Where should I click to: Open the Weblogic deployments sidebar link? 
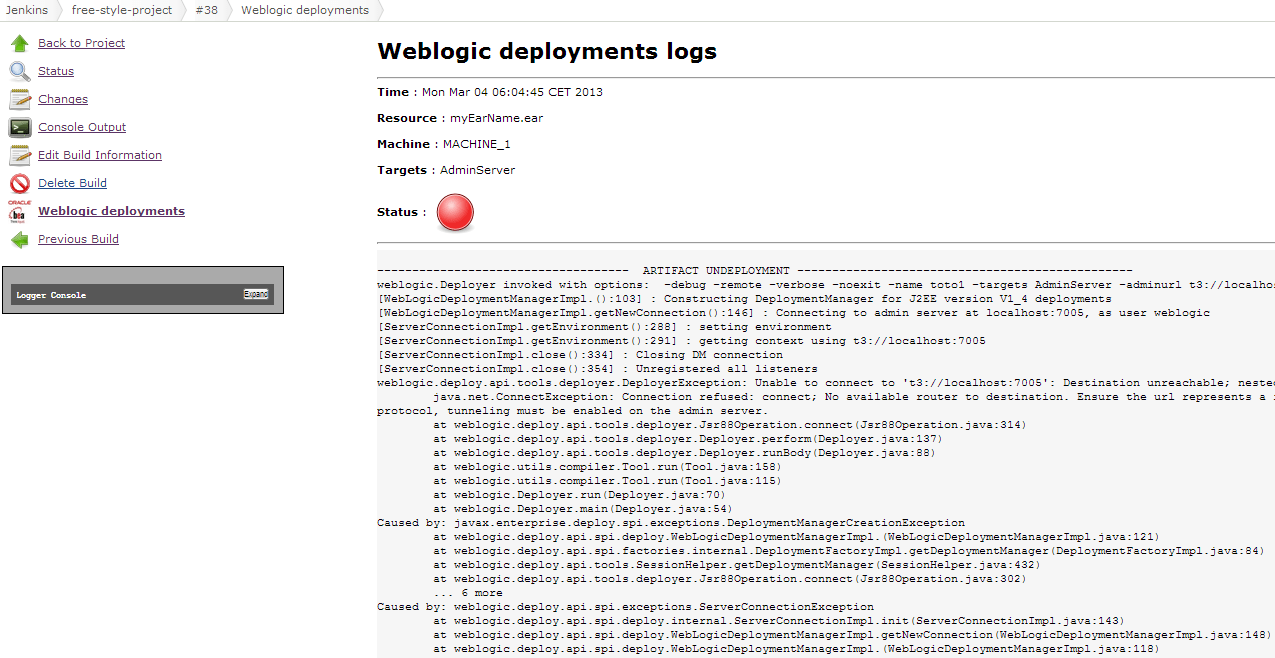[110, 210]
